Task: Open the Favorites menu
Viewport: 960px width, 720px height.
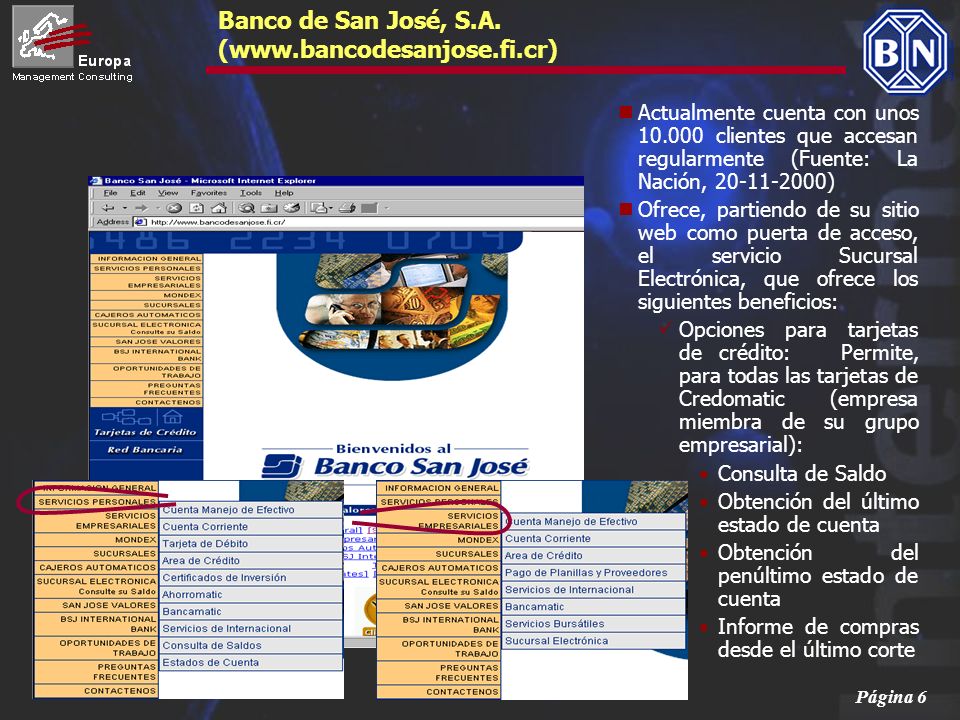Action: coord(209,193)
